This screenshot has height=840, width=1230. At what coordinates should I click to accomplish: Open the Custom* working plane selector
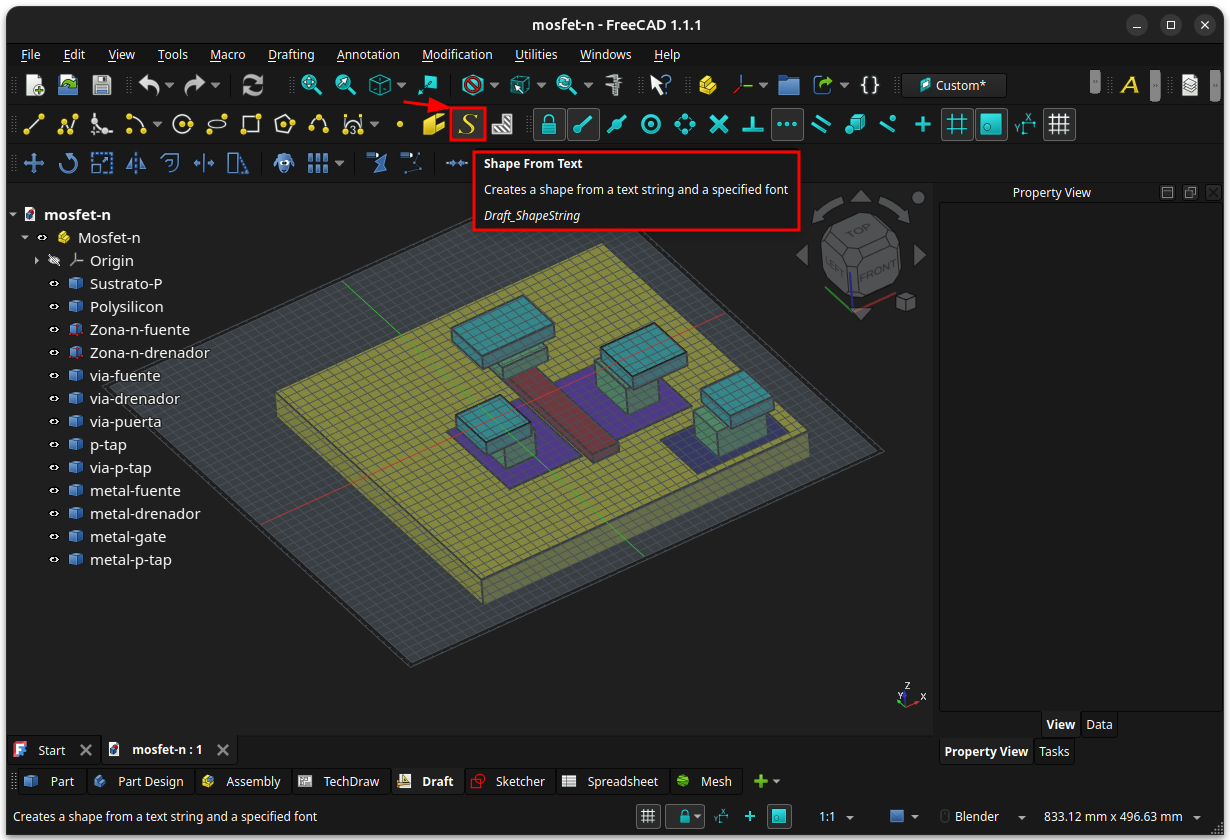click(954, 86)
